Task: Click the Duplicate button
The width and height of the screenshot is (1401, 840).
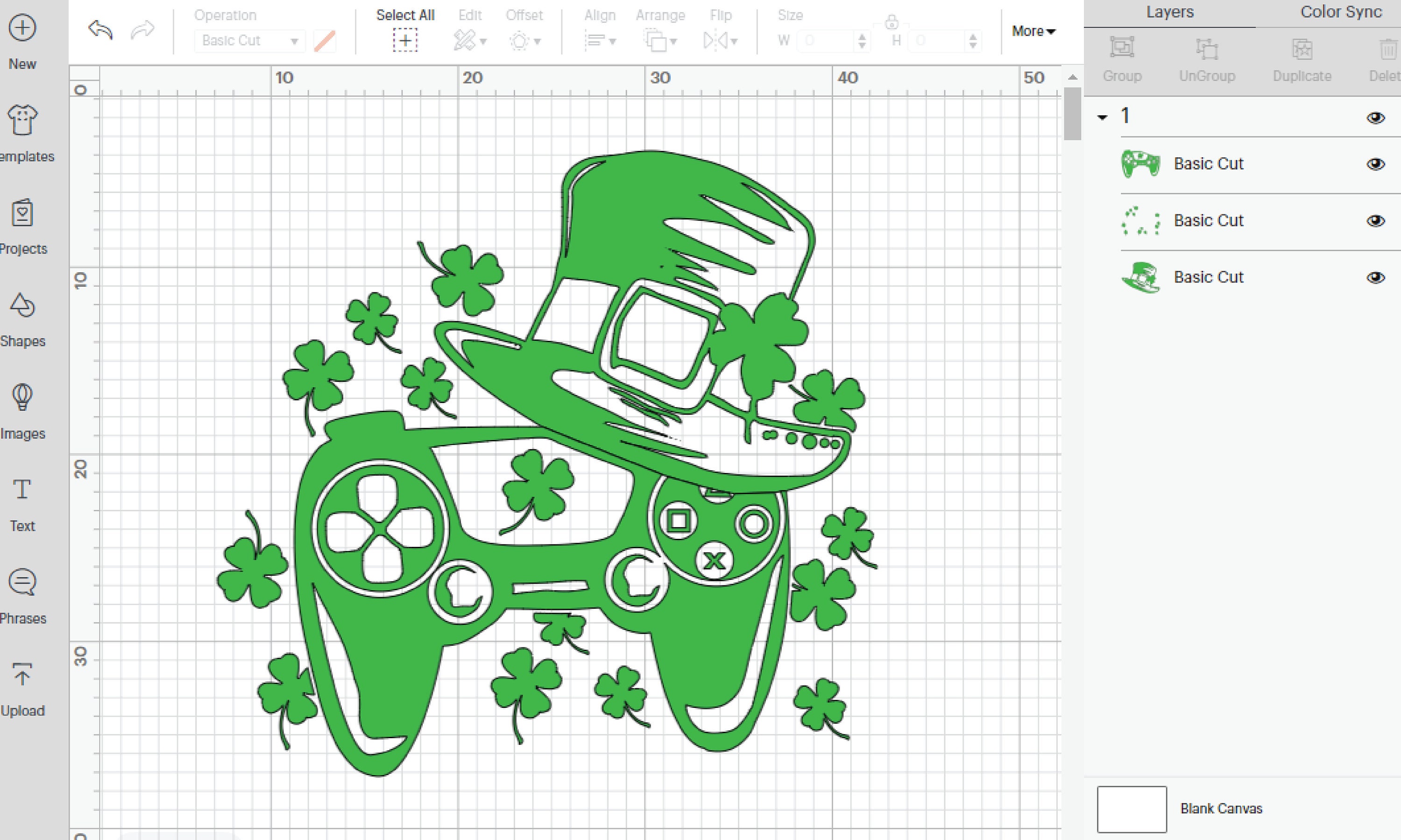Action: (x=1302, y=56)
